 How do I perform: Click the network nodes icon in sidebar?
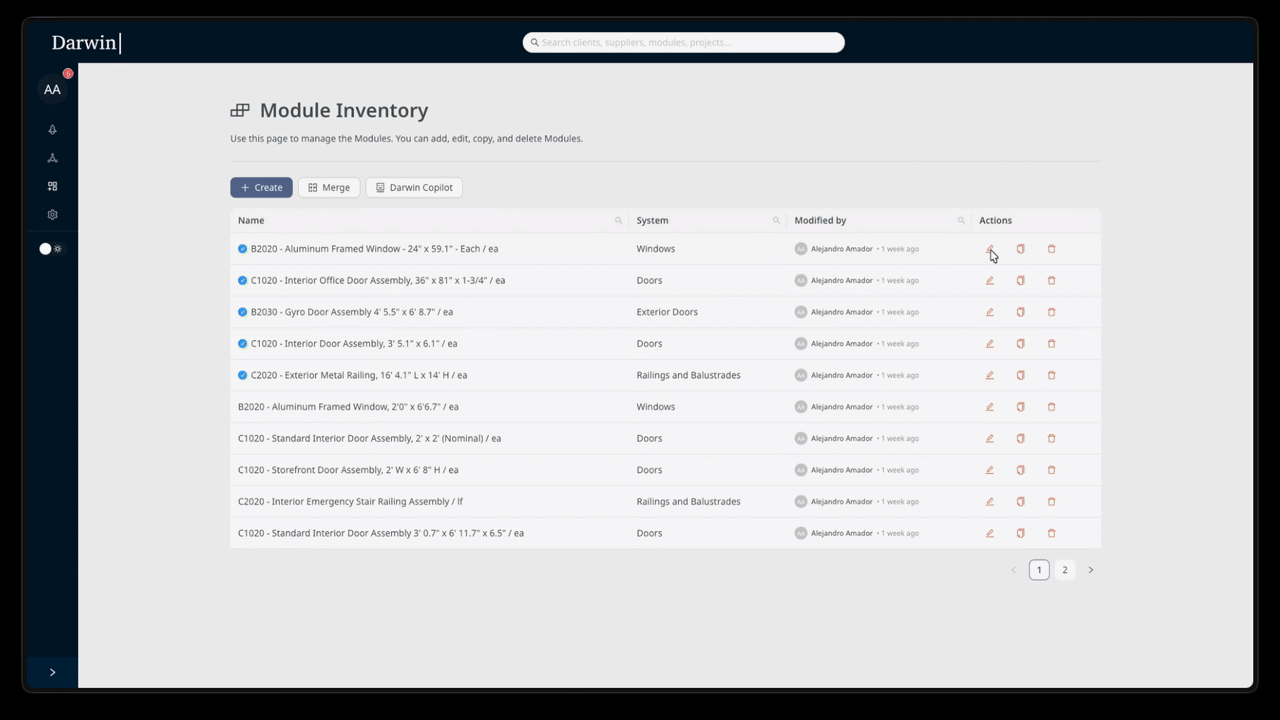(x=52, y=158)
